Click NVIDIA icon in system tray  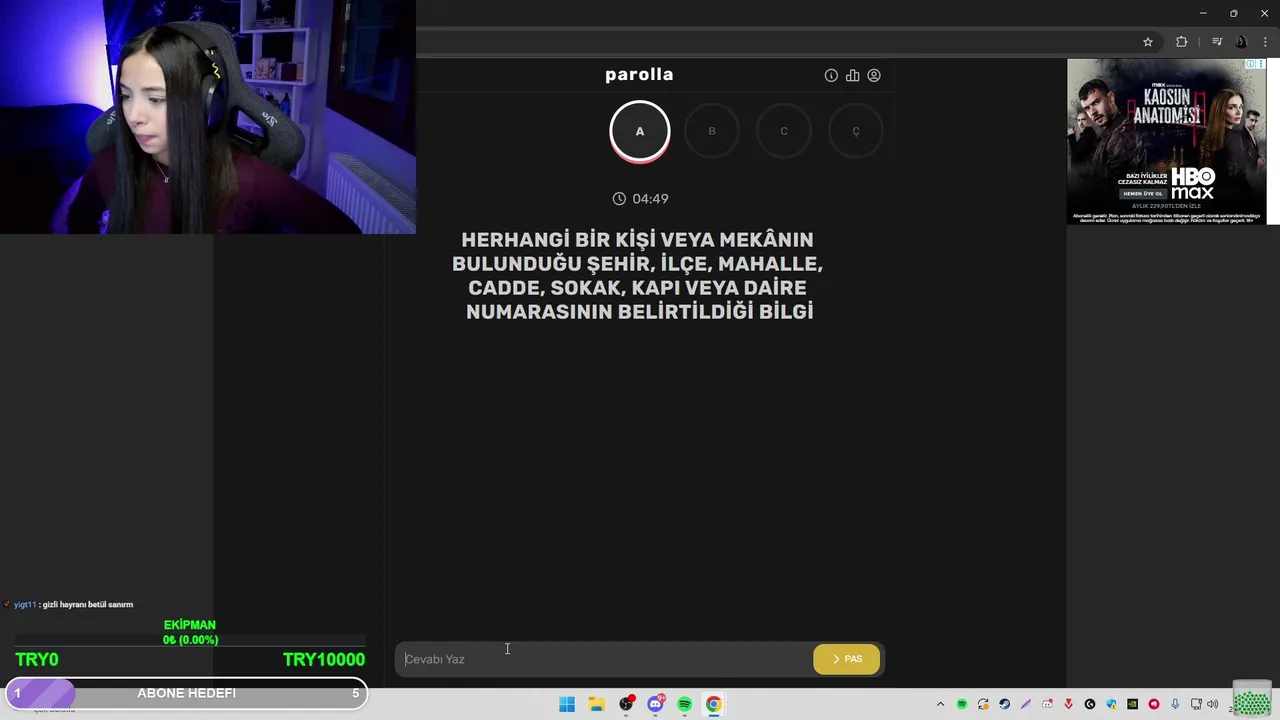click(x=1132, y=704)
